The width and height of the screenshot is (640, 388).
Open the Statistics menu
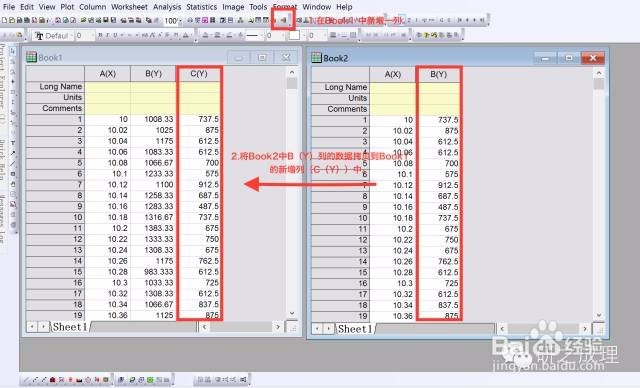(x=202, y=7)
